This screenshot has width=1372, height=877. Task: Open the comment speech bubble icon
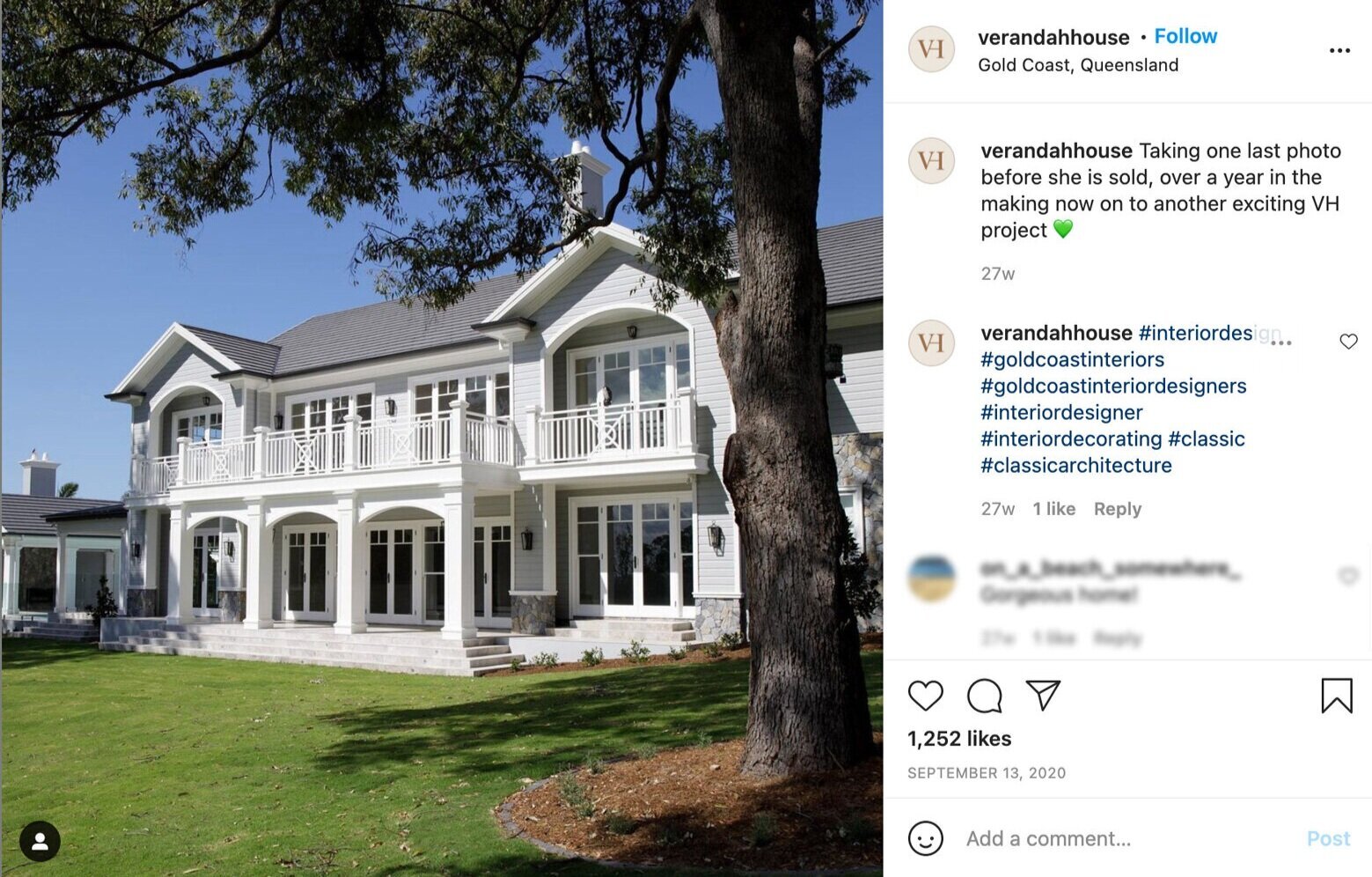[x=984, y=696]
